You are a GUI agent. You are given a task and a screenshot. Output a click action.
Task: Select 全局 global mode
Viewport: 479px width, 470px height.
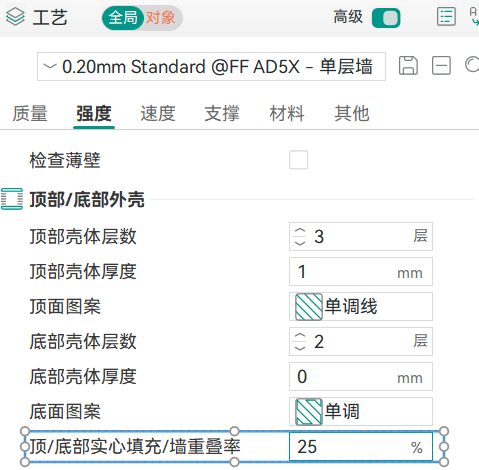[123, 18]
